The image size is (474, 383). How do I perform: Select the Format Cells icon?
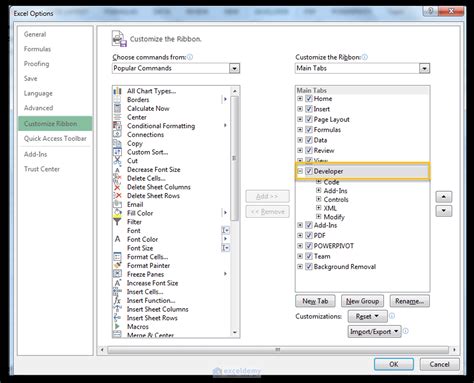117,257
